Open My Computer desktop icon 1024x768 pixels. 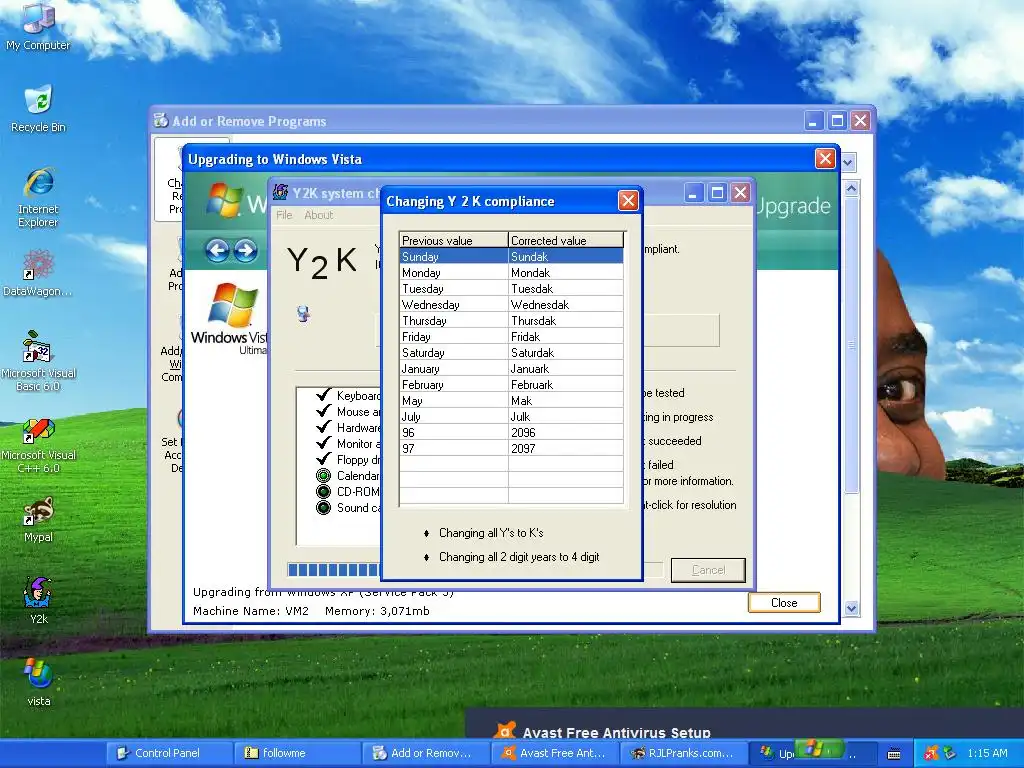(38, 26)
